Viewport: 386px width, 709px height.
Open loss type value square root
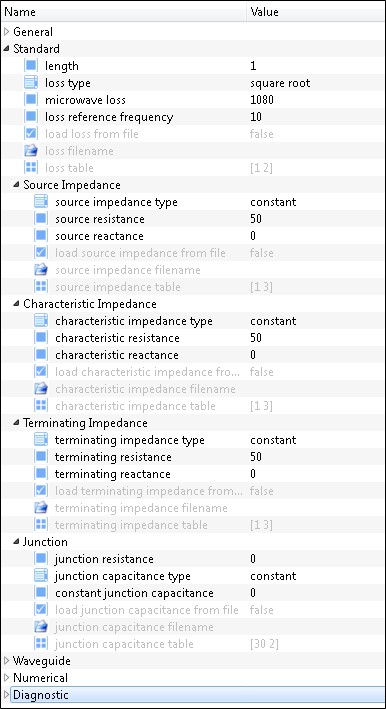pos(280,83)
